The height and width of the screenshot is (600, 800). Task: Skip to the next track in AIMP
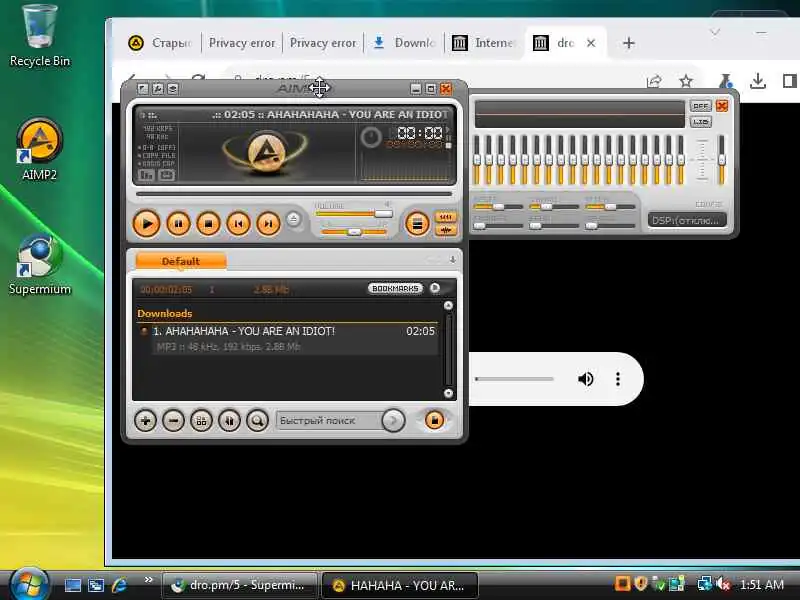pyautogui.click(x=268, y=224)
